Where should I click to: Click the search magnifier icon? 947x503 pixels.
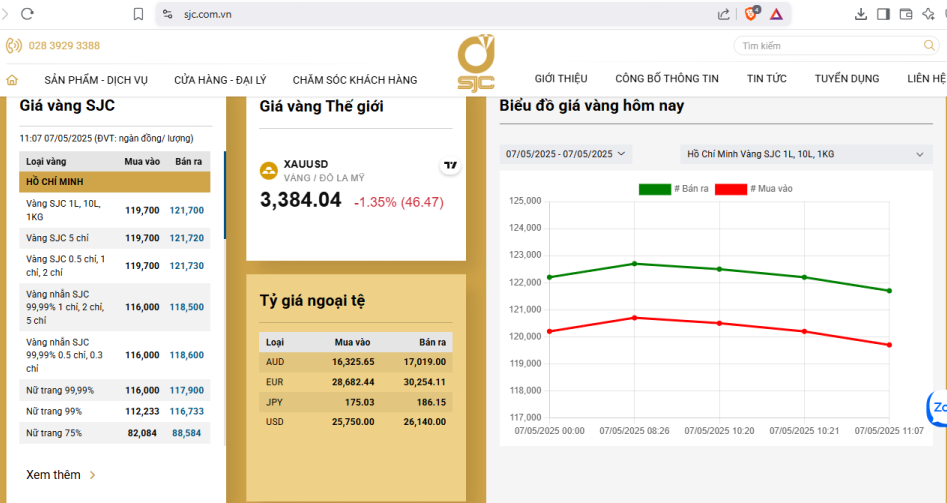pos(929,45)
